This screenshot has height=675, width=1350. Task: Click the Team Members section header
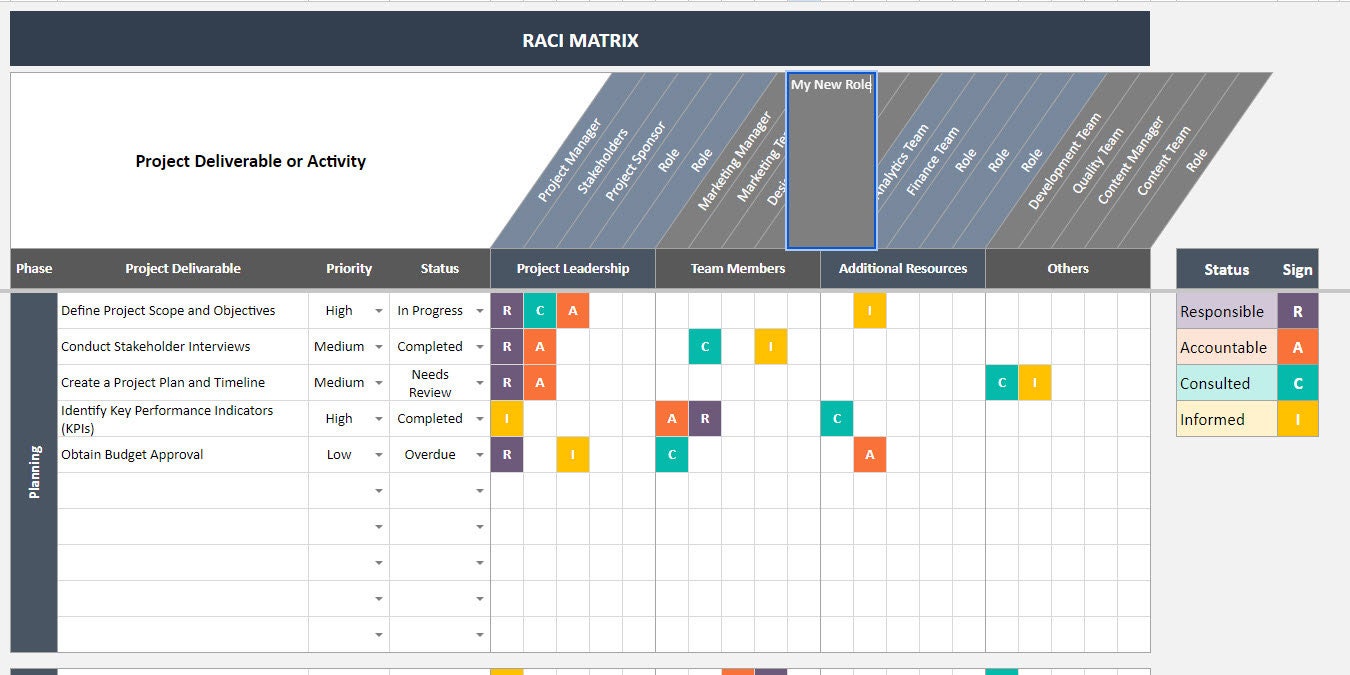[x=737, y=268]
